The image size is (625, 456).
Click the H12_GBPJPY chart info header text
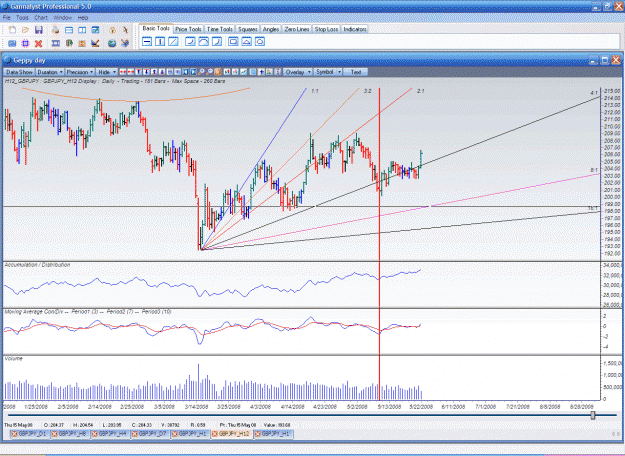pyautogui.click(x=115, y=81)
